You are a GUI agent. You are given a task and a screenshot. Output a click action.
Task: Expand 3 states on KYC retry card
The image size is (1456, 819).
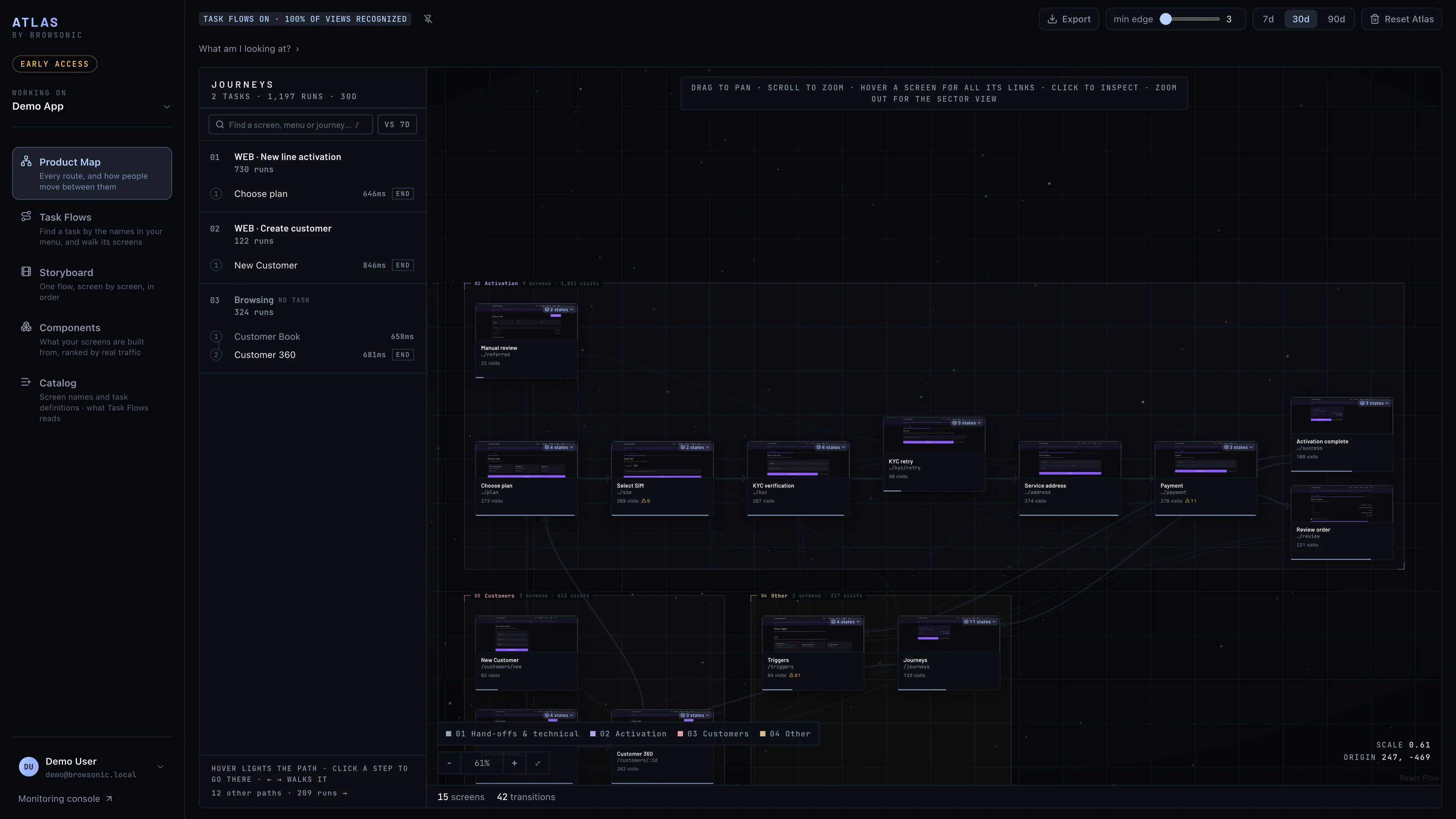click(967, 423)
